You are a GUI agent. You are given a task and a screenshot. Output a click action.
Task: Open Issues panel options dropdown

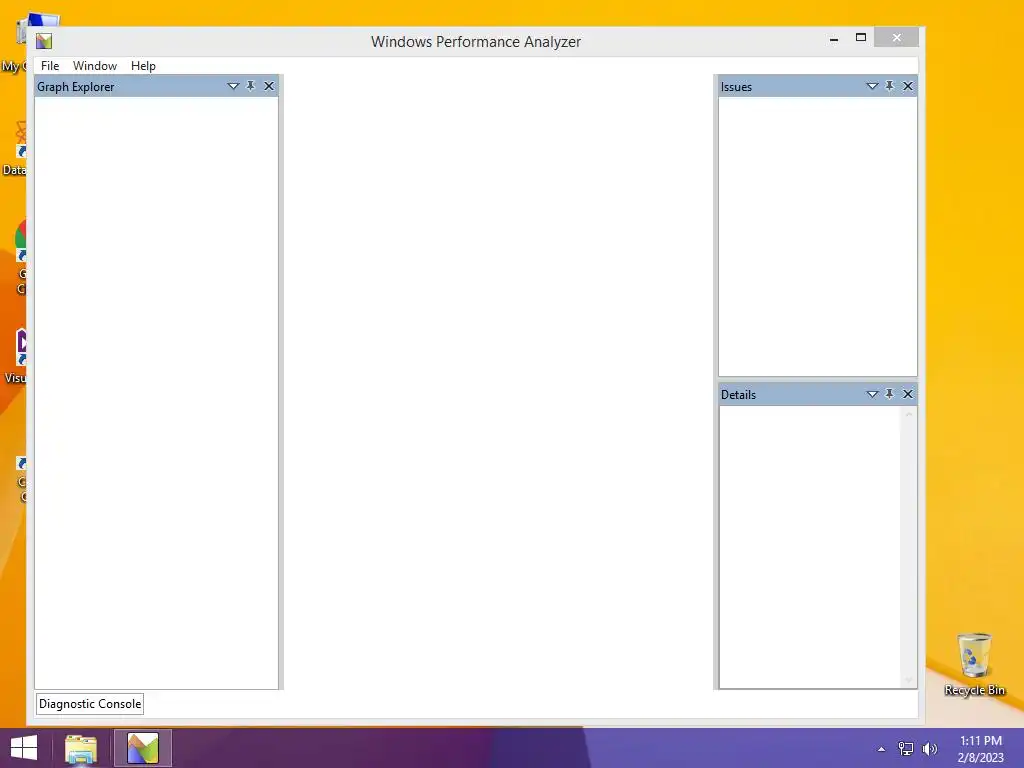[872, 86]
